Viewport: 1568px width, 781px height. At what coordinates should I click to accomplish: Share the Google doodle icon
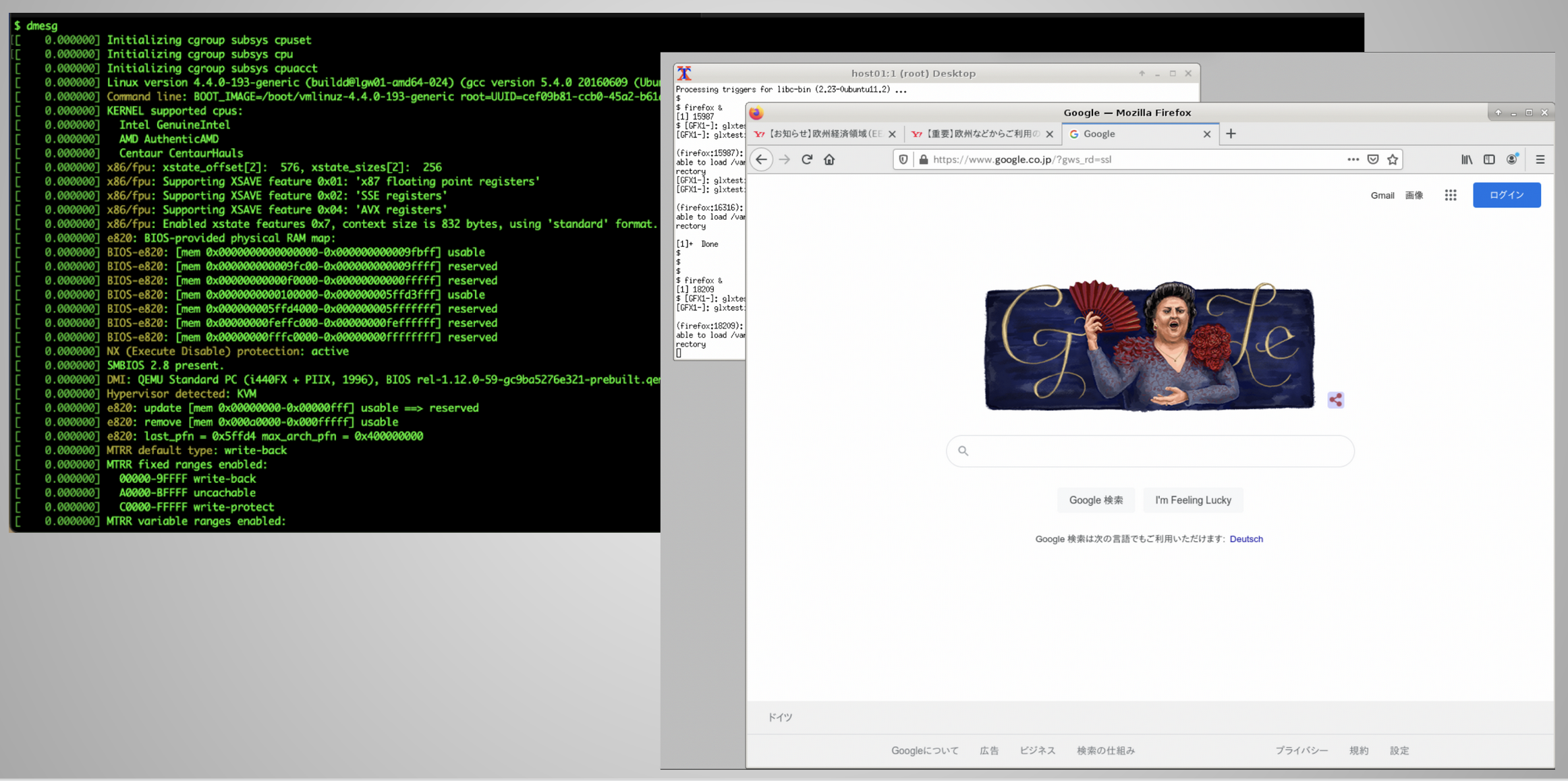(1335, 401)
